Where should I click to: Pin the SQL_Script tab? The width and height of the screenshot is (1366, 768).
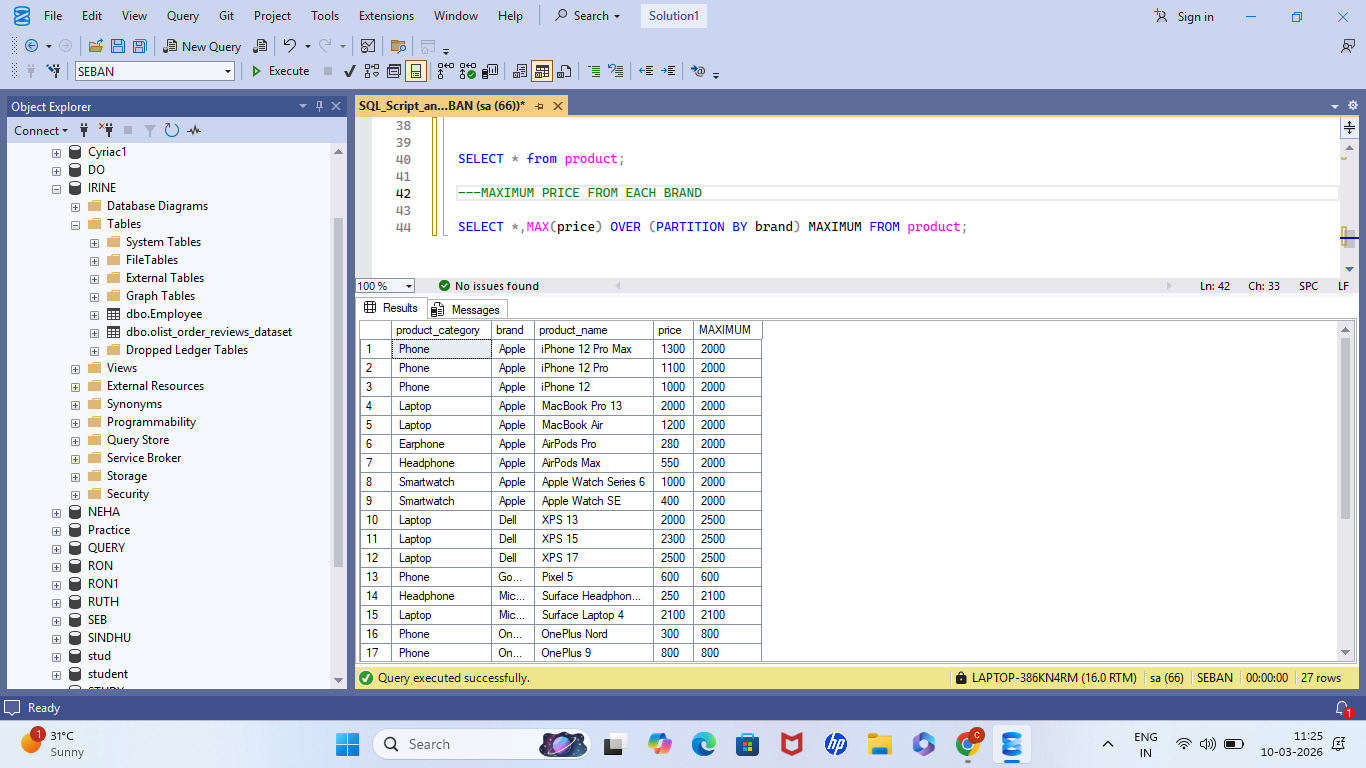point(539,106)
